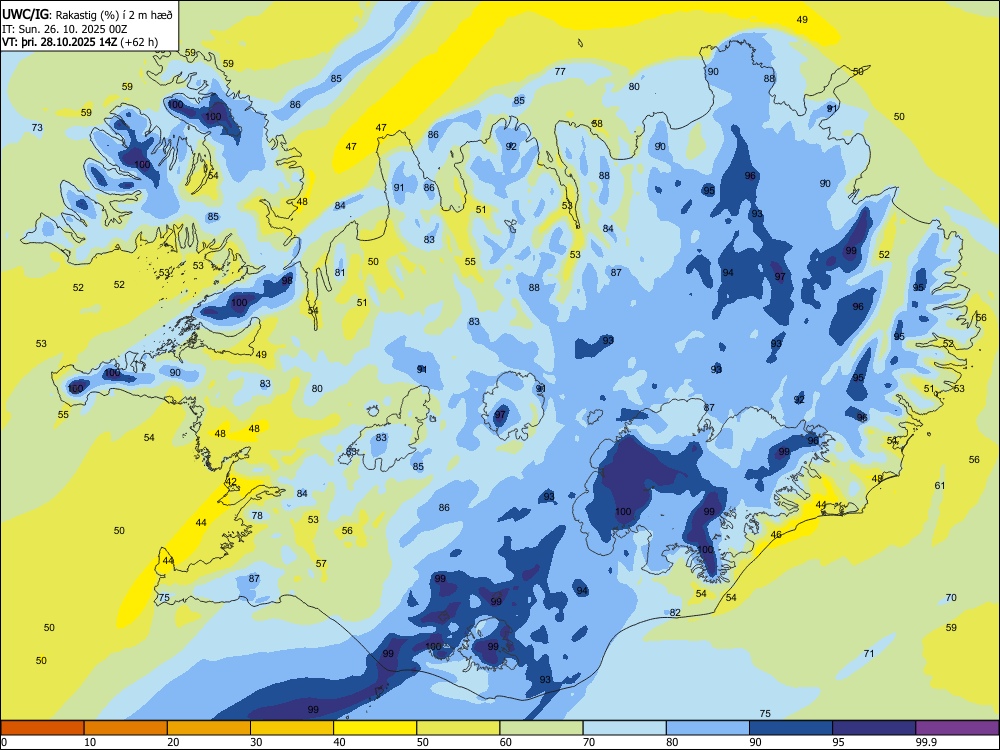
Task: Click the humidity value '46' on the map
Action: coord(776,534)
